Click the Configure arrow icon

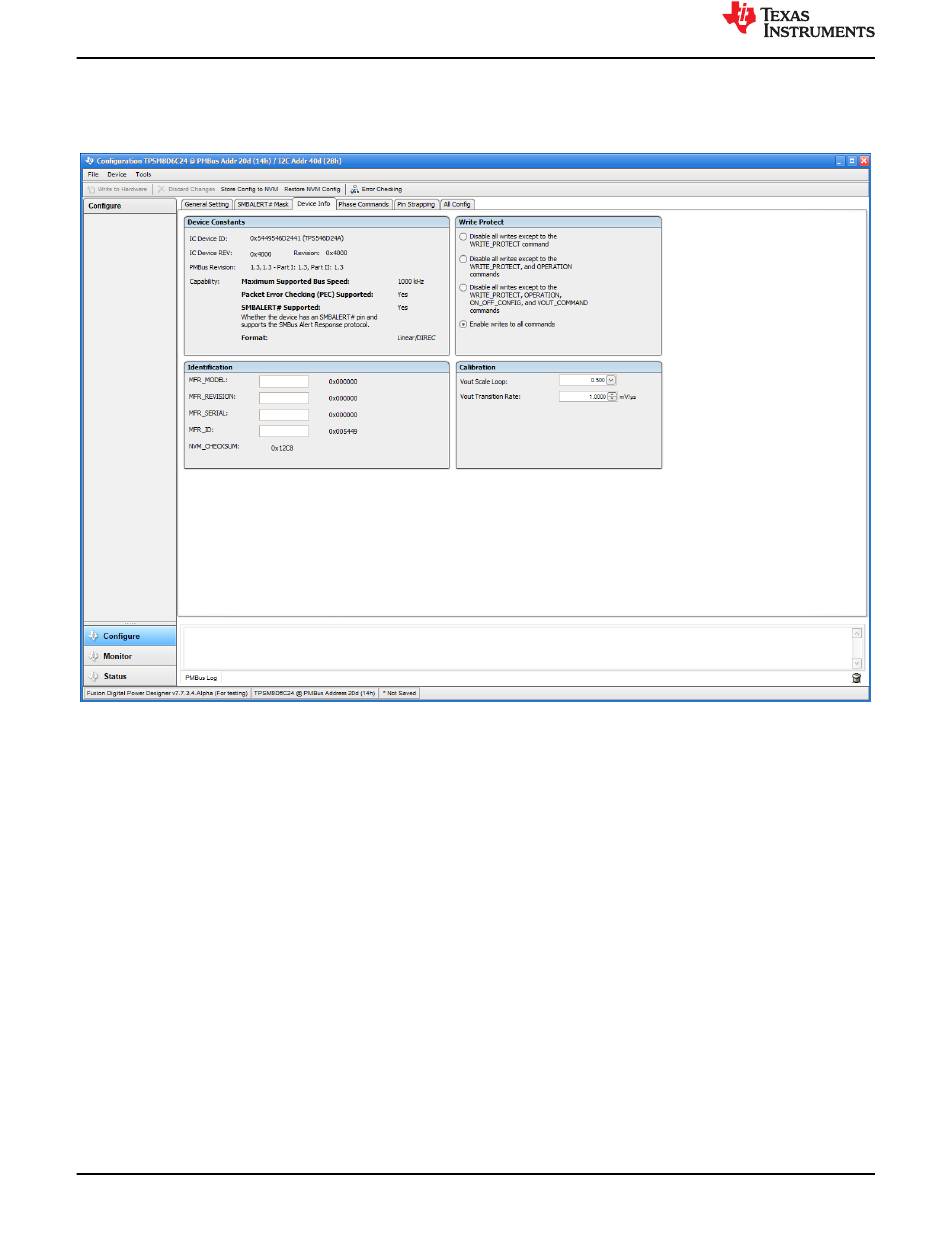pos(93,636)
